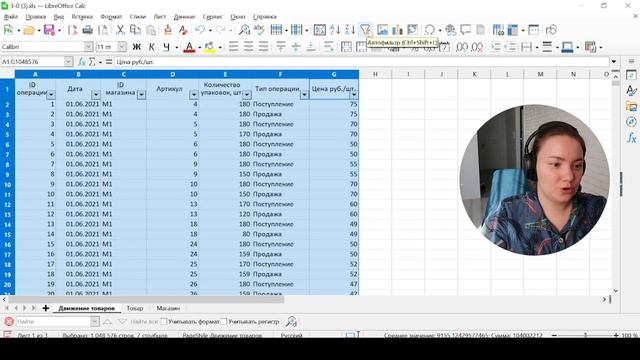The width and height of the screenshot is (640, 360).
Task: Insert a hyperlink with the globe icon
Action: (x=451, y=30)
